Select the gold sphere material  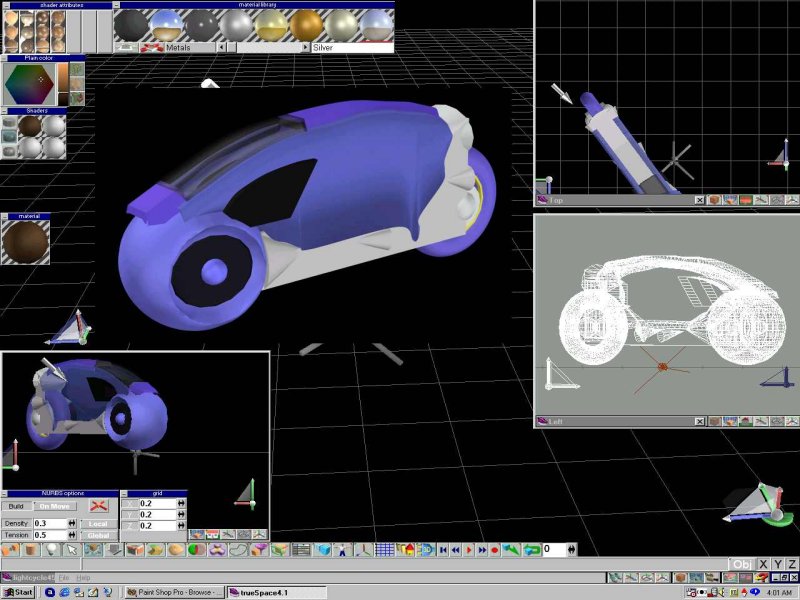306,25
